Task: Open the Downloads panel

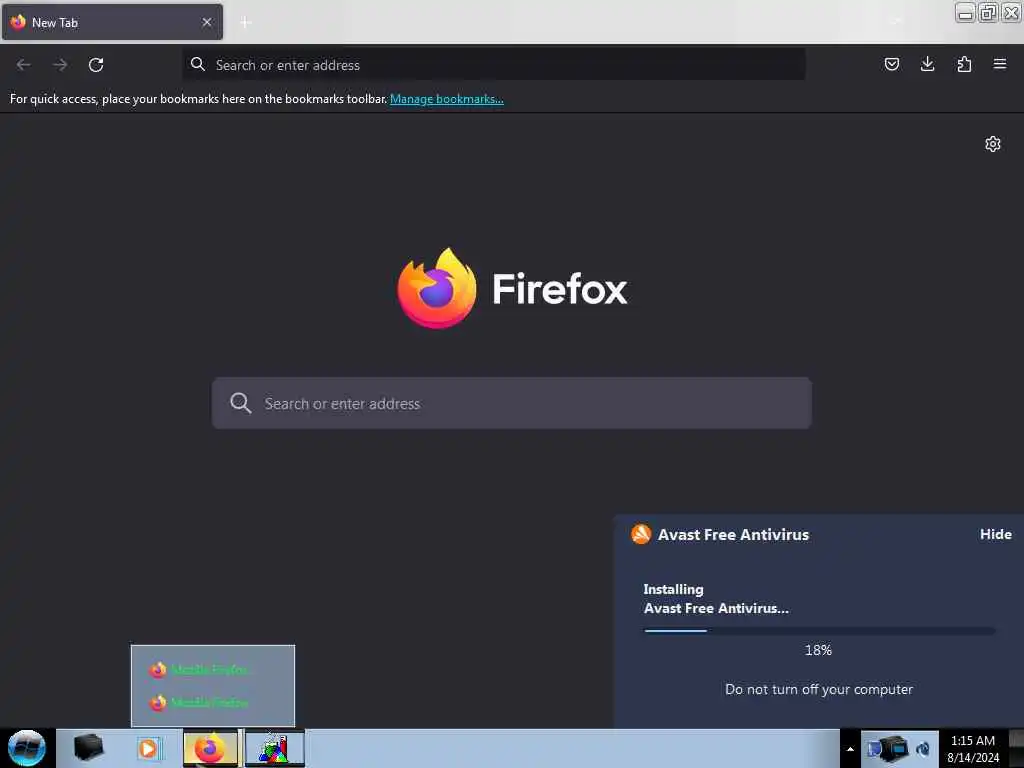Action: tap(927, 64)
